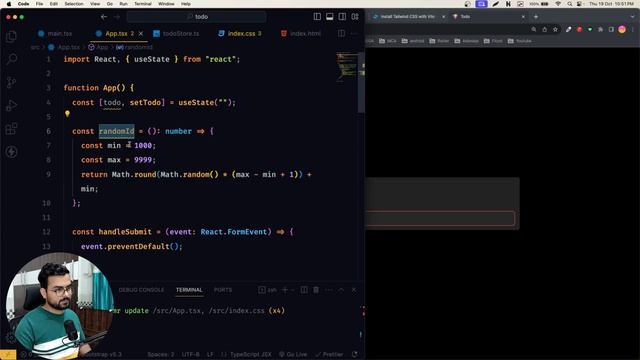Open Chrome extensions puzzle icon

[600, 29]
